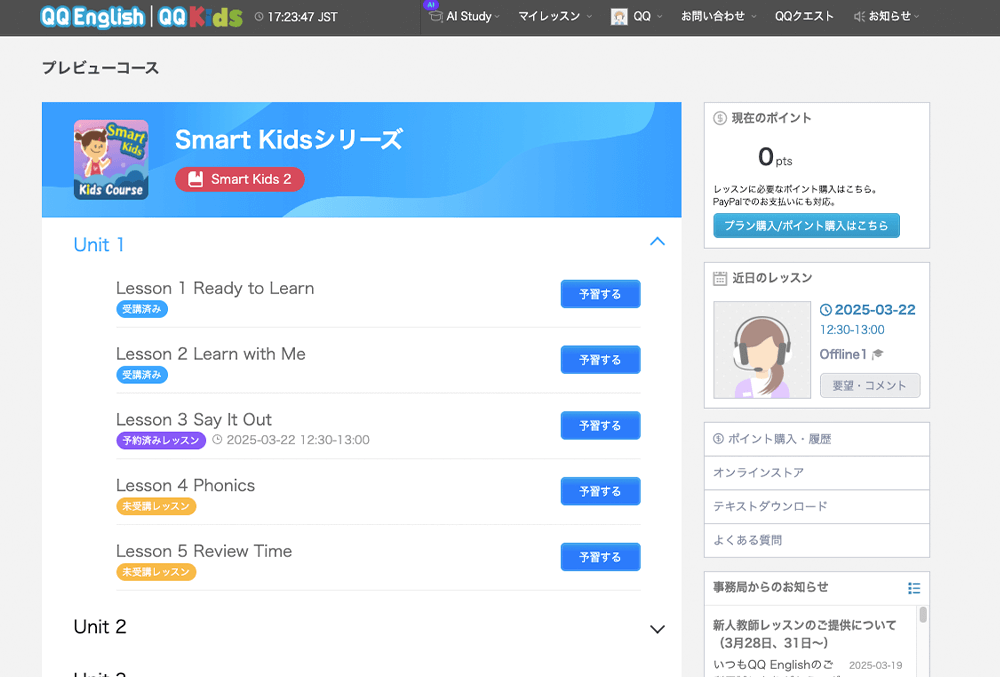Click 予習する for Lesson 5 Review Time

pyautogui.click(x=600, y=557)
